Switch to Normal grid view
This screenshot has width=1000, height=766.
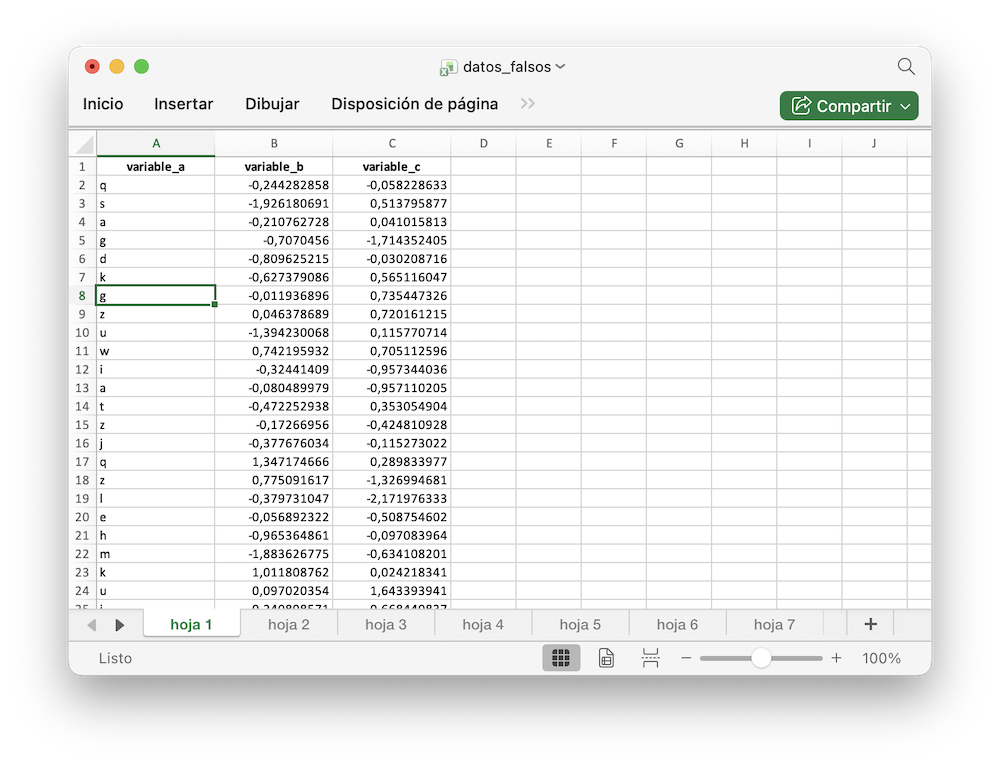[x=561, y=658]
